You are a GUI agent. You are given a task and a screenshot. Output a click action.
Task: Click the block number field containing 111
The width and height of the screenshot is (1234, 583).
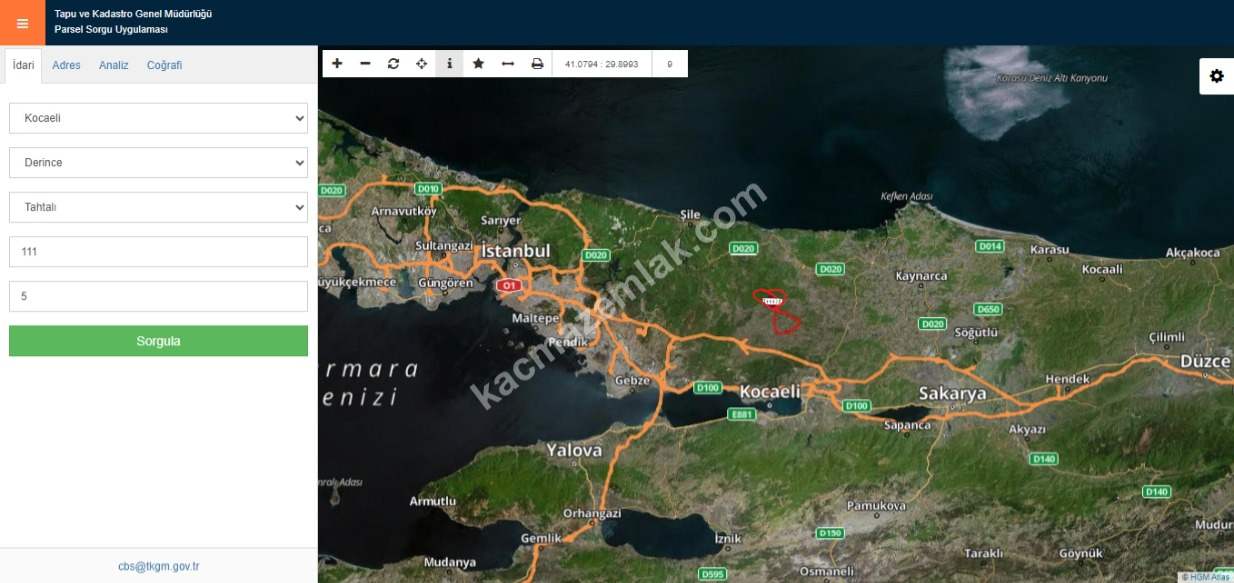coord(158,252)
